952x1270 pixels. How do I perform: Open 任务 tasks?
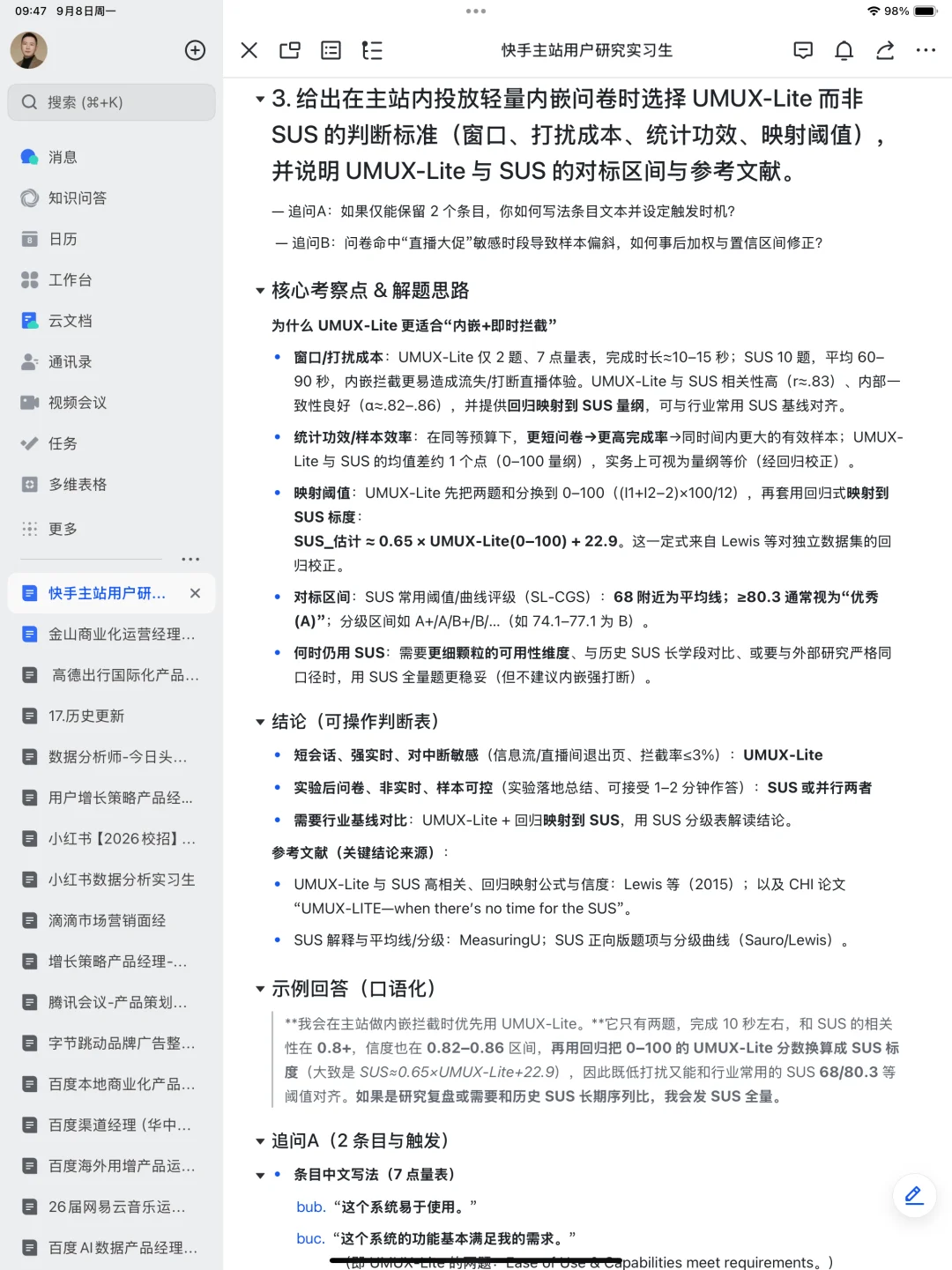111,443
